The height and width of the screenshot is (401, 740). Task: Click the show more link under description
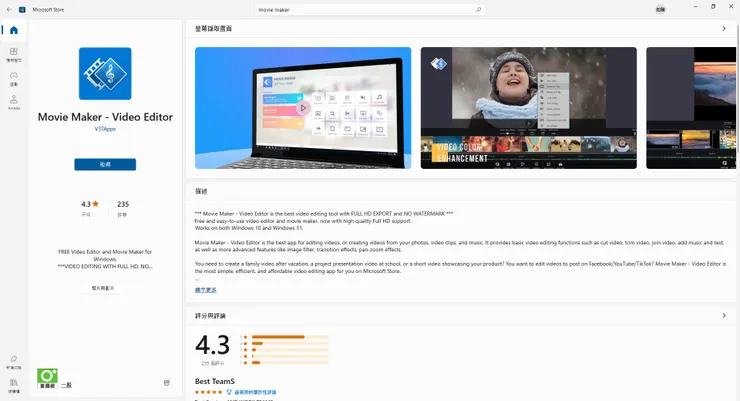(x=206, y=290)
